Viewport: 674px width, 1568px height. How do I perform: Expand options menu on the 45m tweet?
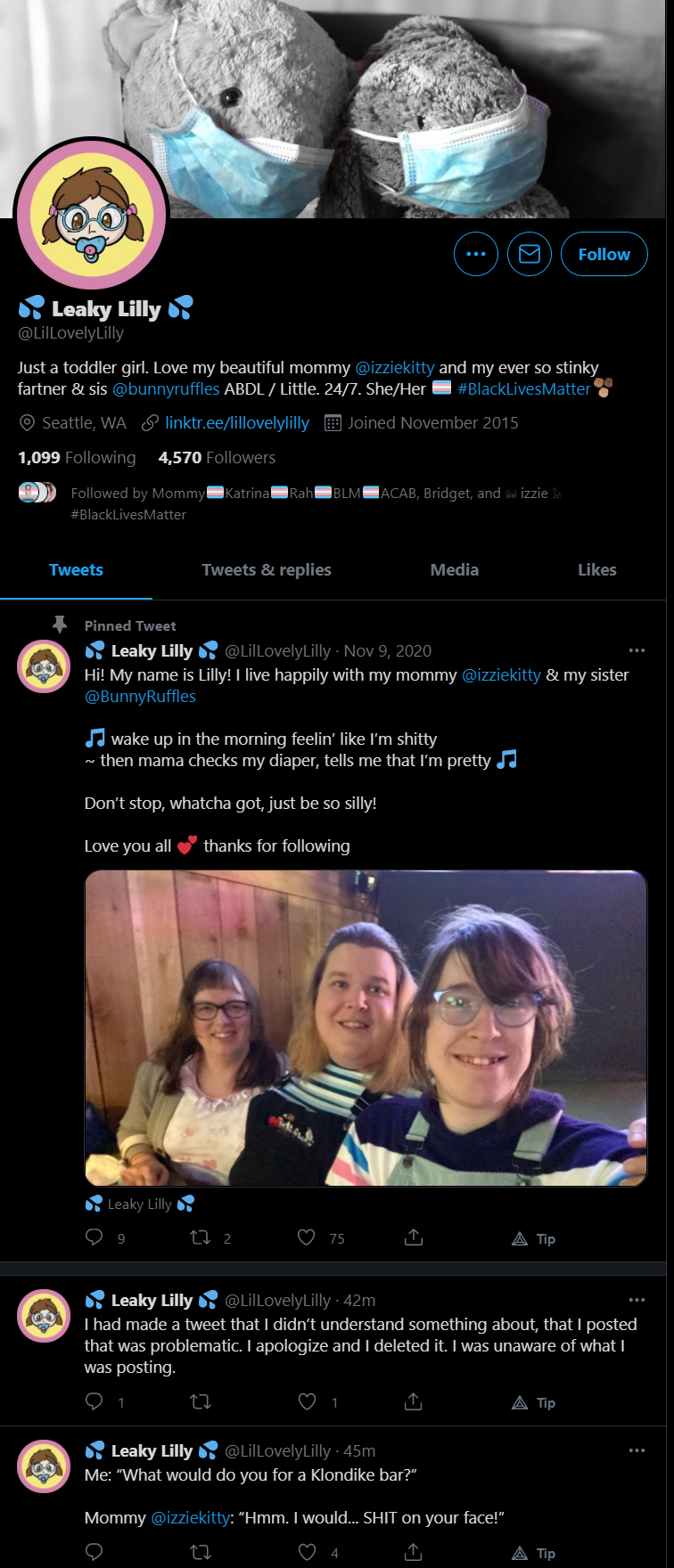coord(637,1450)
